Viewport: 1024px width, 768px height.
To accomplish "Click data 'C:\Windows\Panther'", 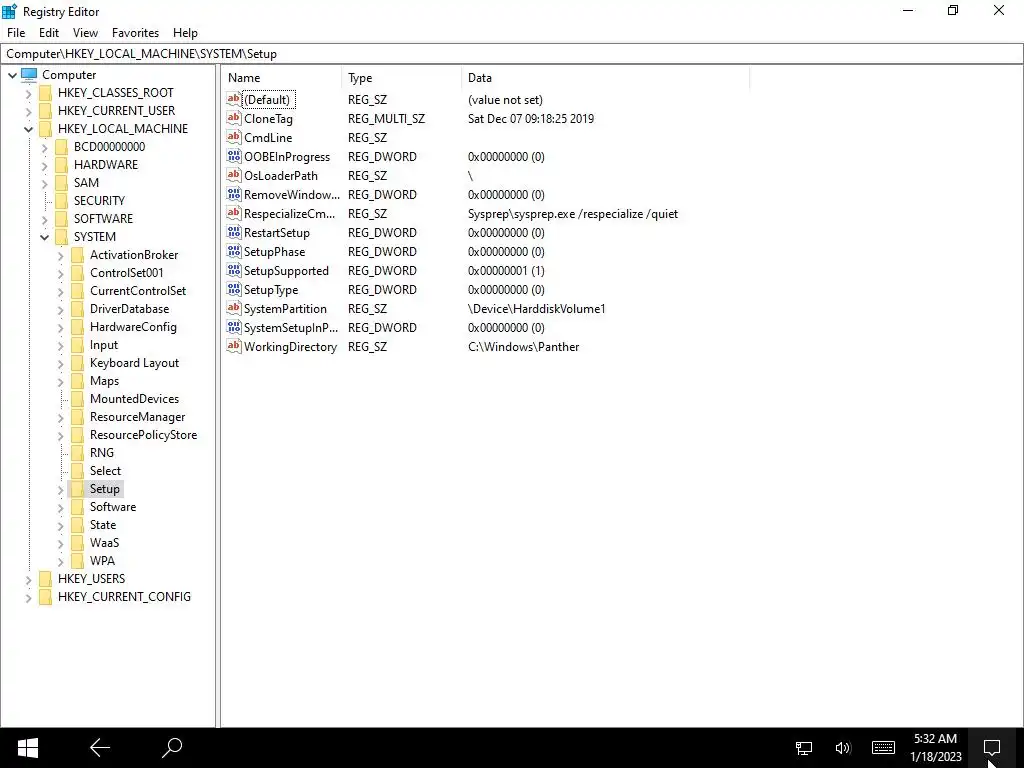I will click(523, 346).
